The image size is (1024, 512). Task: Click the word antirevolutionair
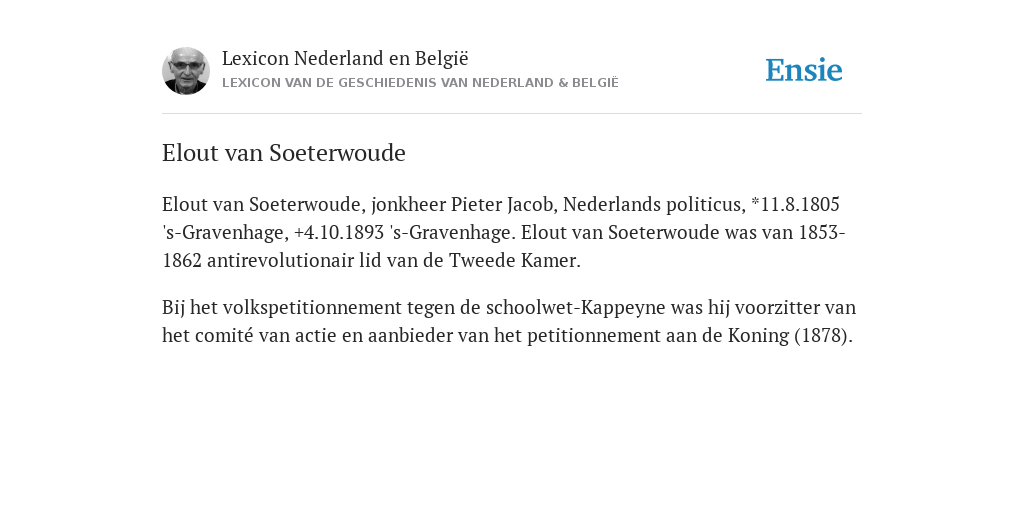[x=280, y=261]
